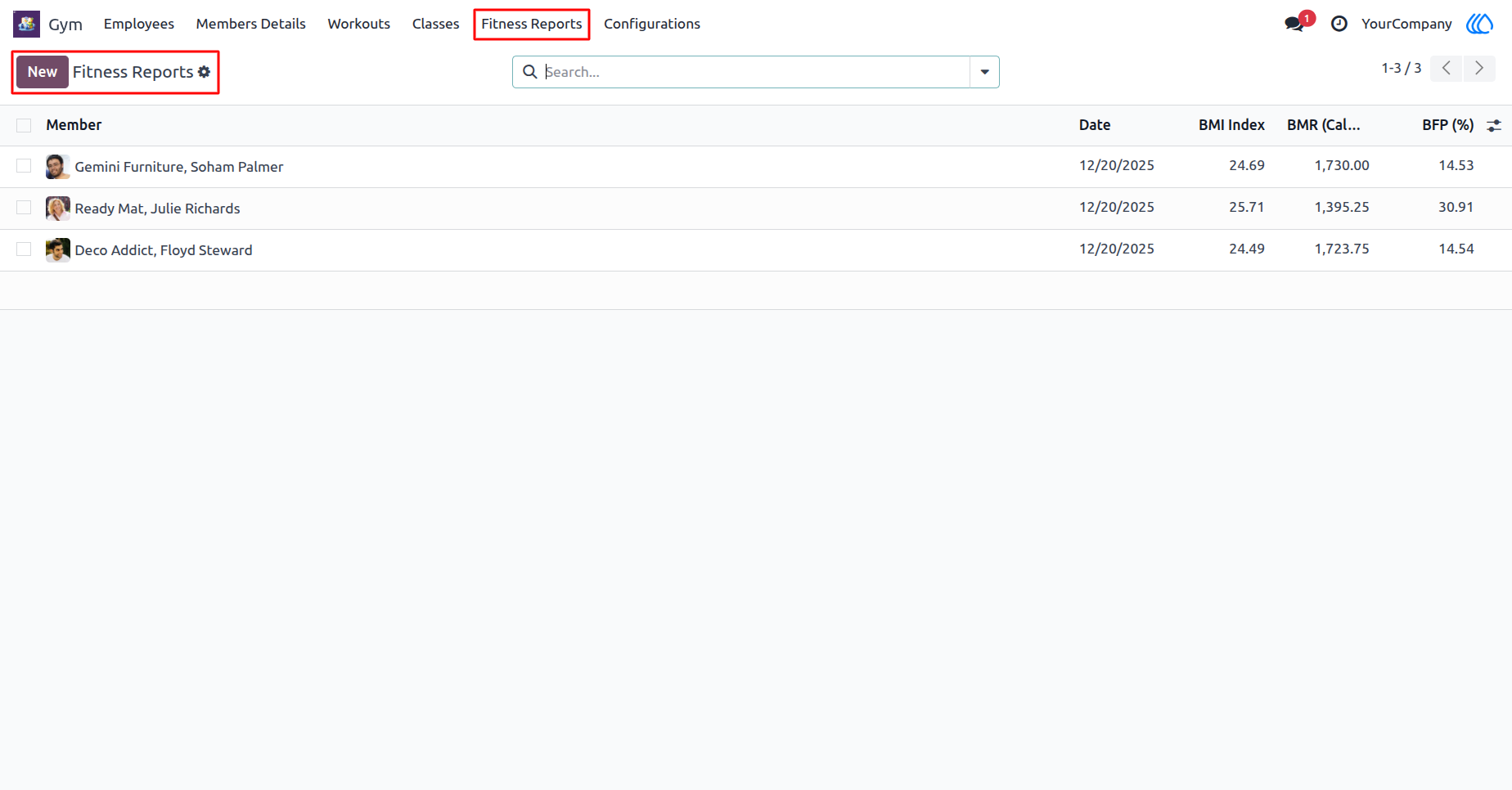Sort by the BMI Index column header

click(1231, 125)
